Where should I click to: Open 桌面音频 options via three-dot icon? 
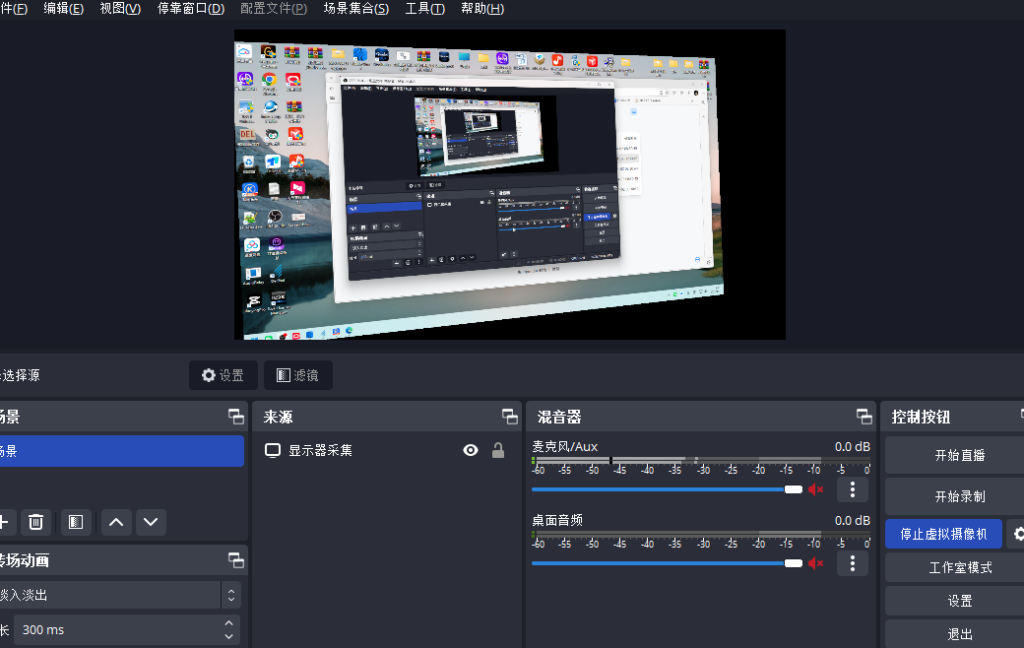click(852, 563)
